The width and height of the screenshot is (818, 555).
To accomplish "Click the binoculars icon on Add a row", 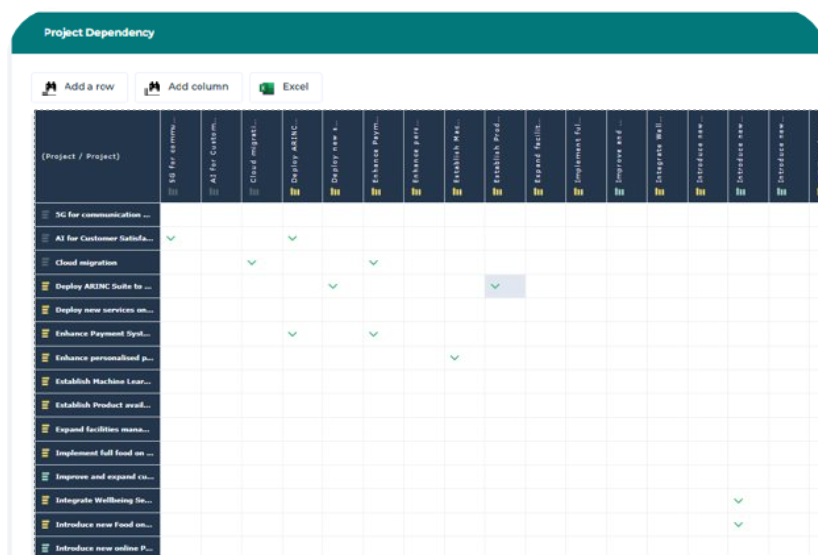I will [x=49, y=88].
